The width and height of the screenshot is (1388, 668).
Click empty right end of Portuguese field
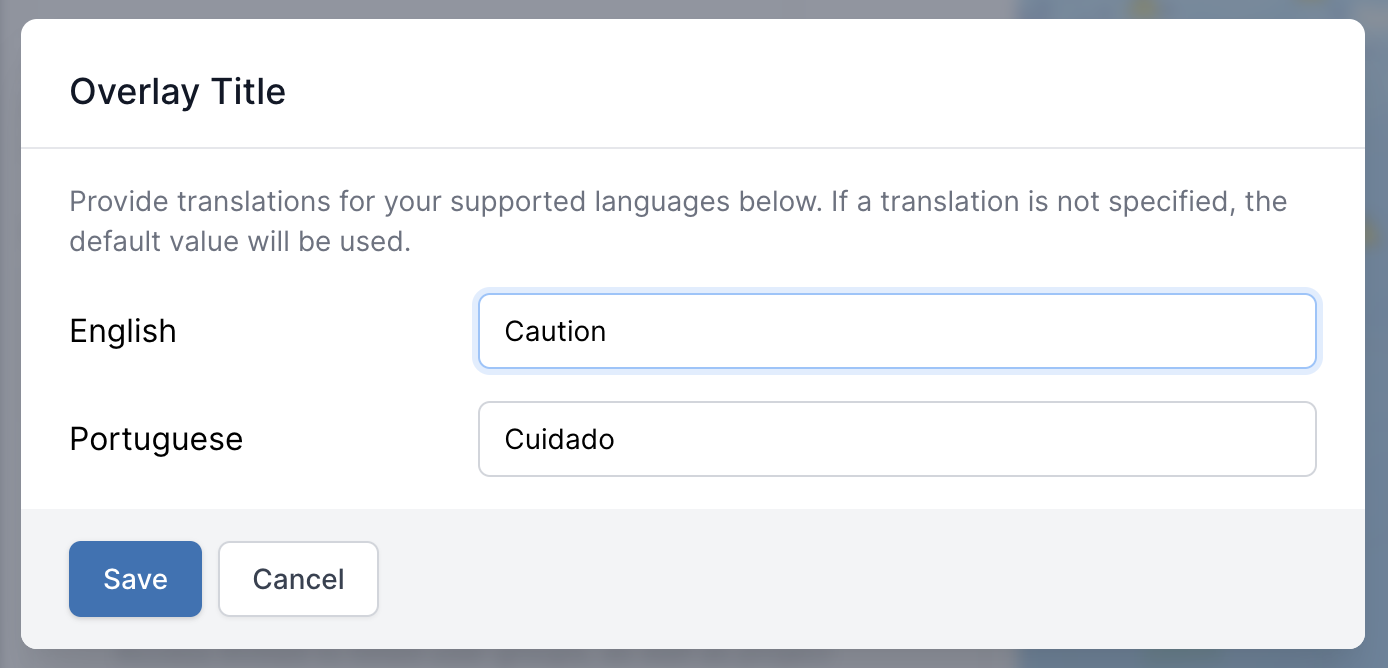1200,439
